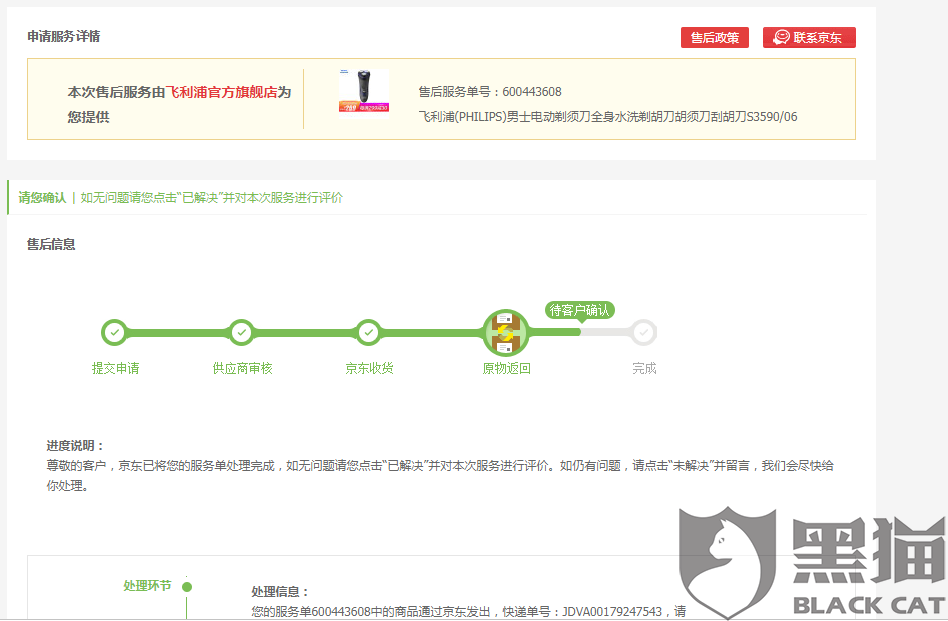Click the 进度说明 heading

tap(76, 446)
